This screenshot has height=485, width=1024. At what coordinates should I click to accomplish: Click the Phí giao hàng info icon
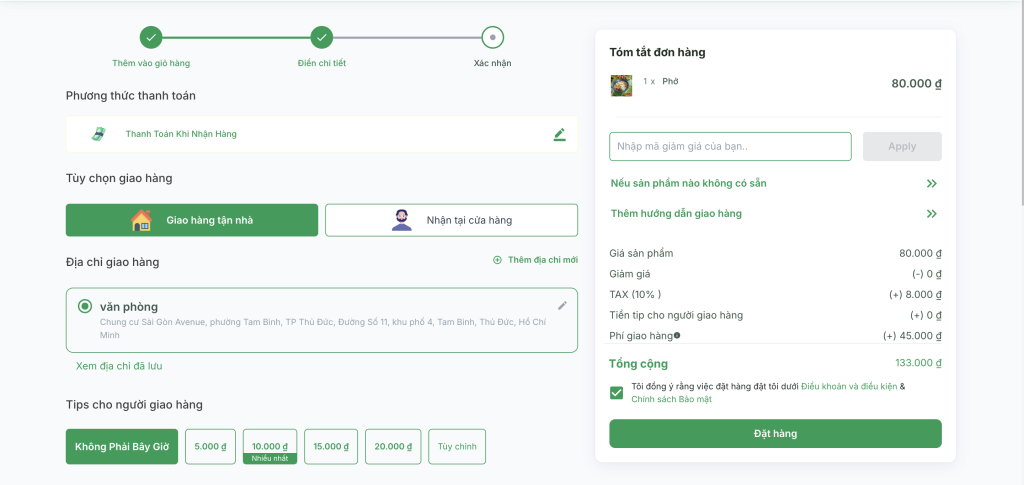click(677, 336)
